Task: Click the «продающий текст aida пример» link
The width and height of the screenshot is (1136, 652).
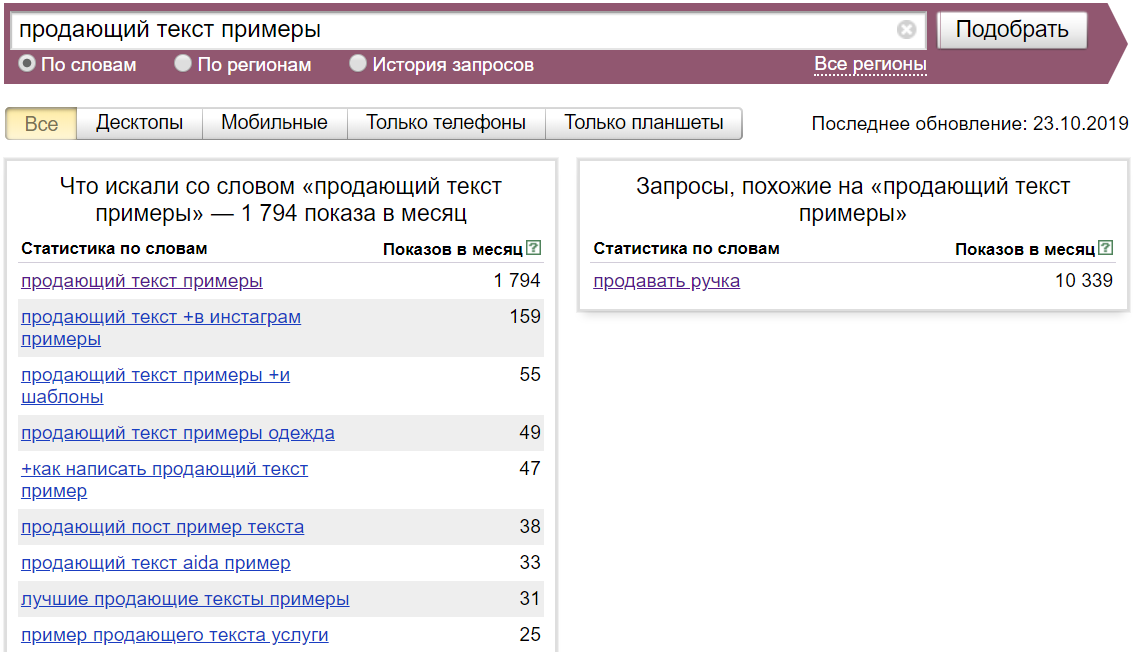Action: pyautogui.click(x=155, y=562)
